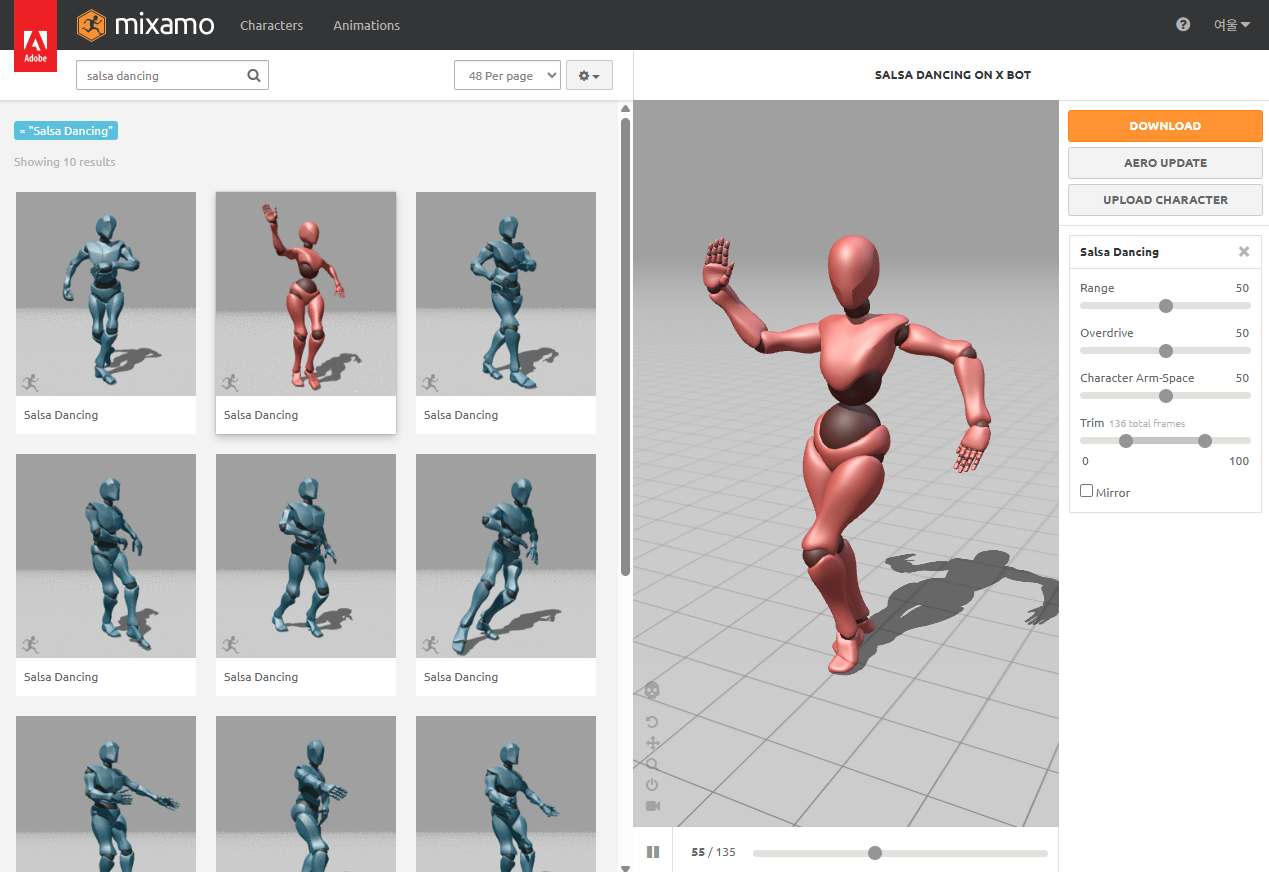1269x872 pixels.
Task: Open the help question mark icon
Action: 1183,25
